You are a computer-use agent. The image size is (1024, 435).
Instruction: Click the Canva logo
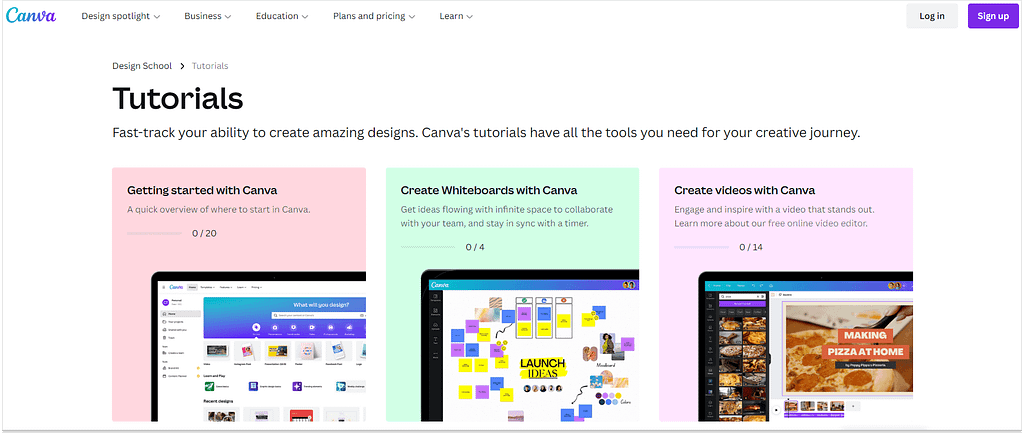(31, 16)
